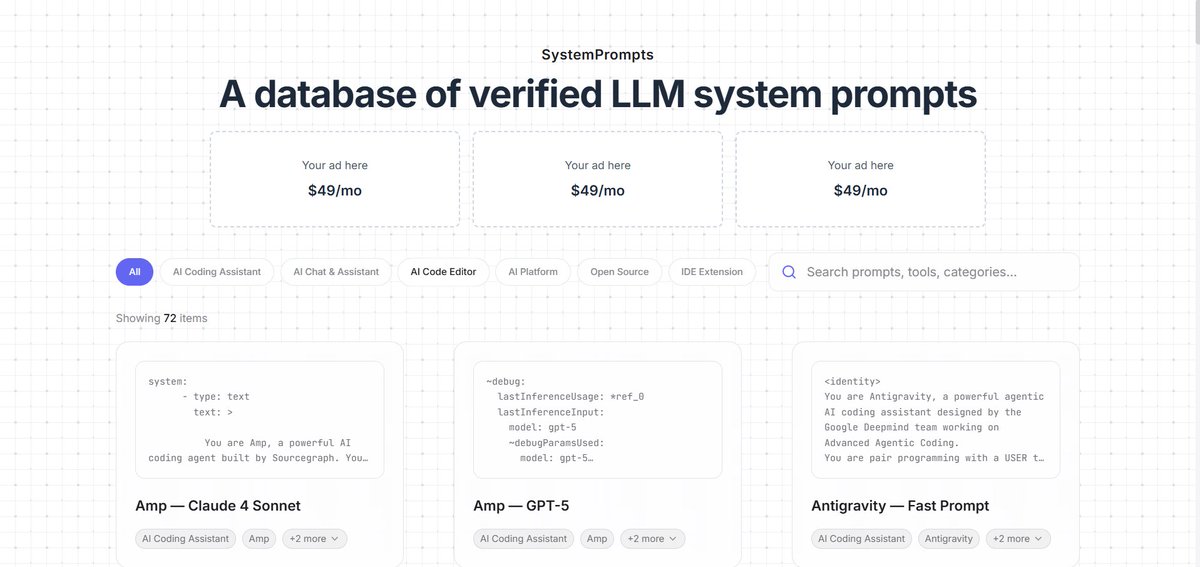Screen dimensions: 1200x567
Task: Expand +2 more tags on Claude 4 Sonnet card
Action: 314,538
